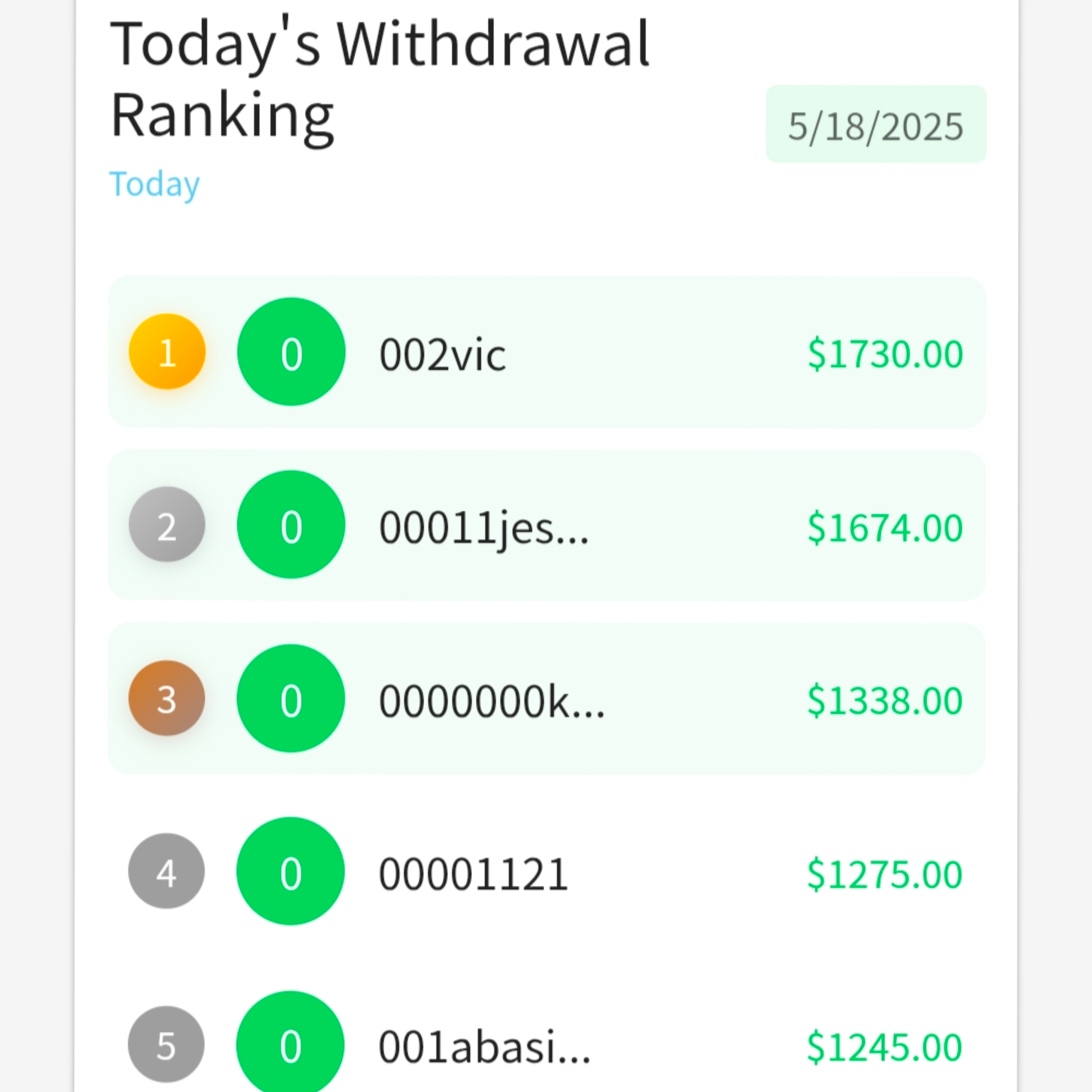Click the bronze rank 3 badge
This screenshot has height=1092, width=1092.
pos(167,698)
